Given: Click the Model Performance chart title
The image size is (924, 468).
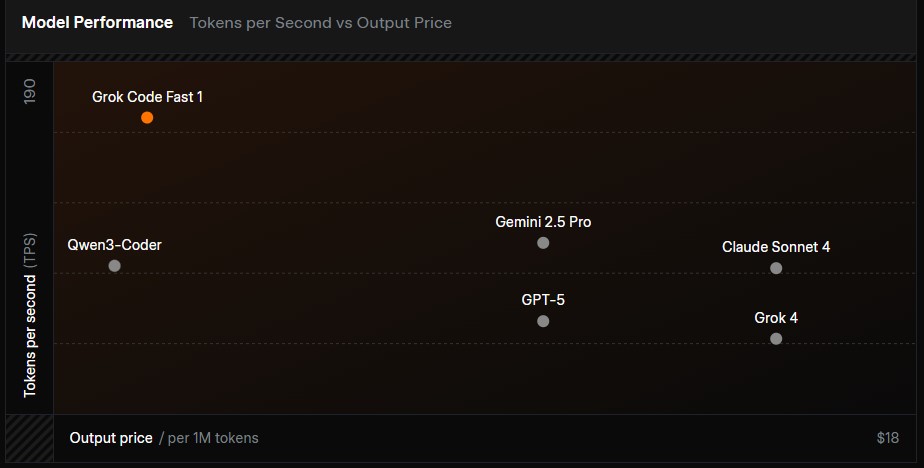Looking at the screenshot, I should (x=97, y=22).
